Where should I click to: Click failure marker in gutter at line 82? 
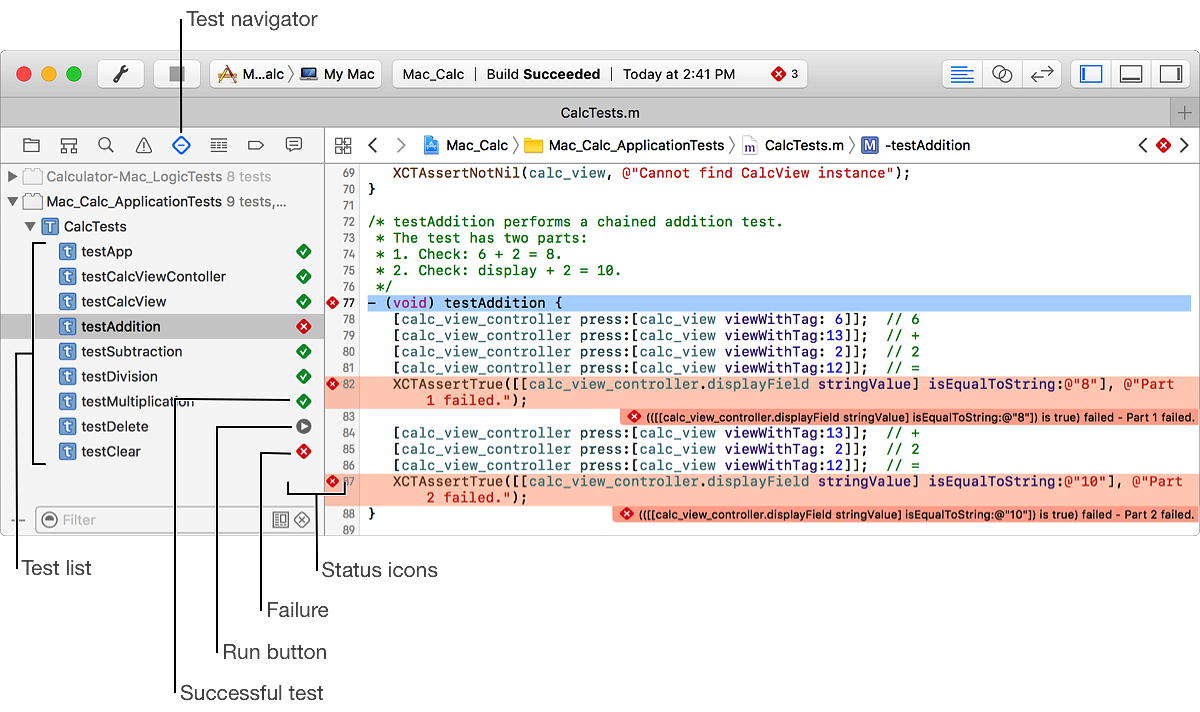click(333, 383)
